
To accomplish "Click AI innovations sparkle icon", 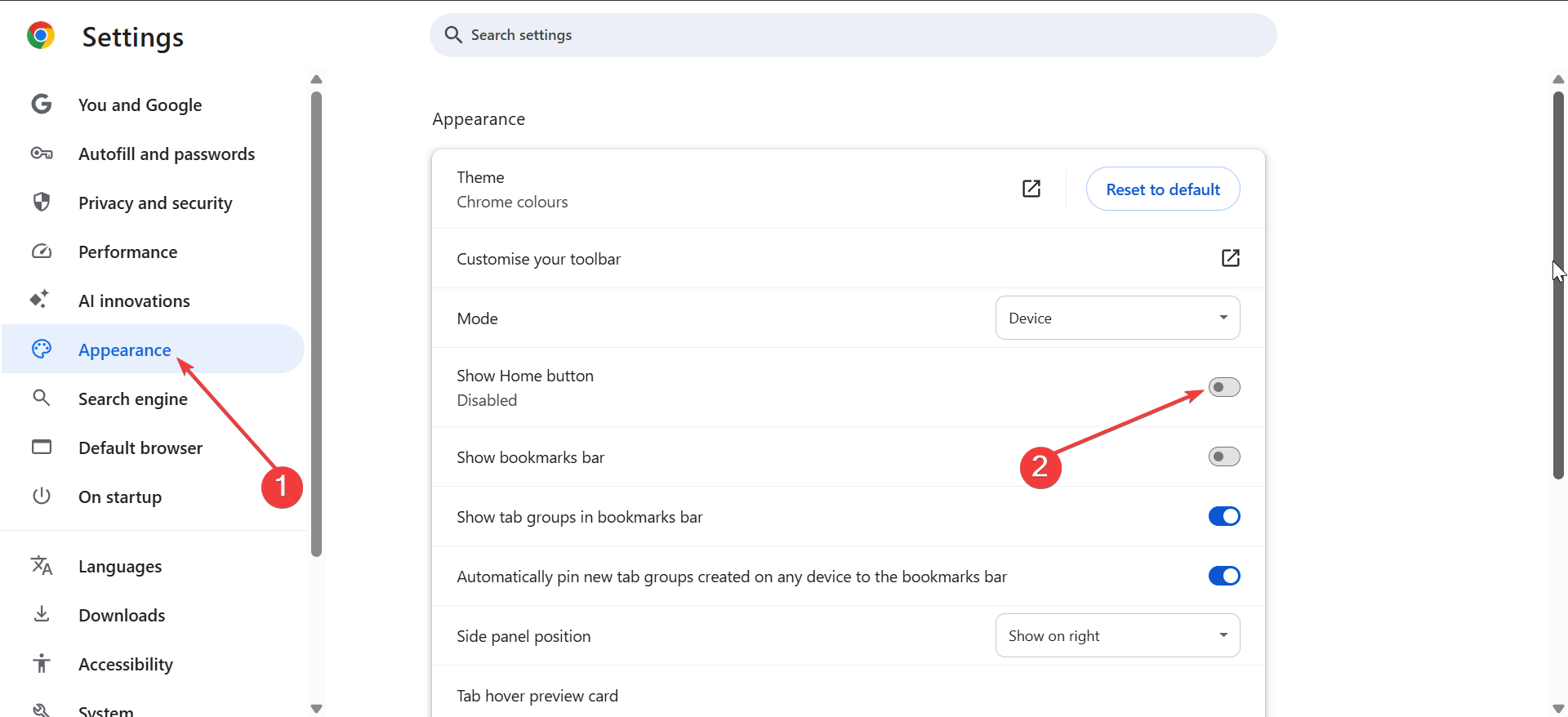I will point(40,300).
